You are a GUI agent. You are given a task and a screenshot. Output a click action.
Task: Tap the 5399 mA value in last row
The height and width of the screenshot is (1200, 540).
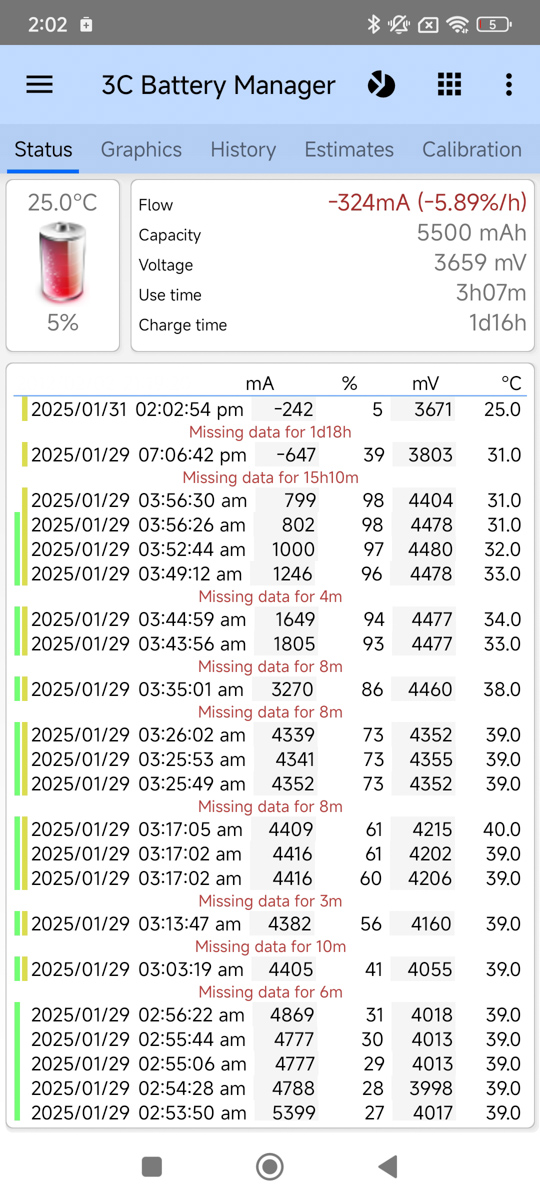294,1113
